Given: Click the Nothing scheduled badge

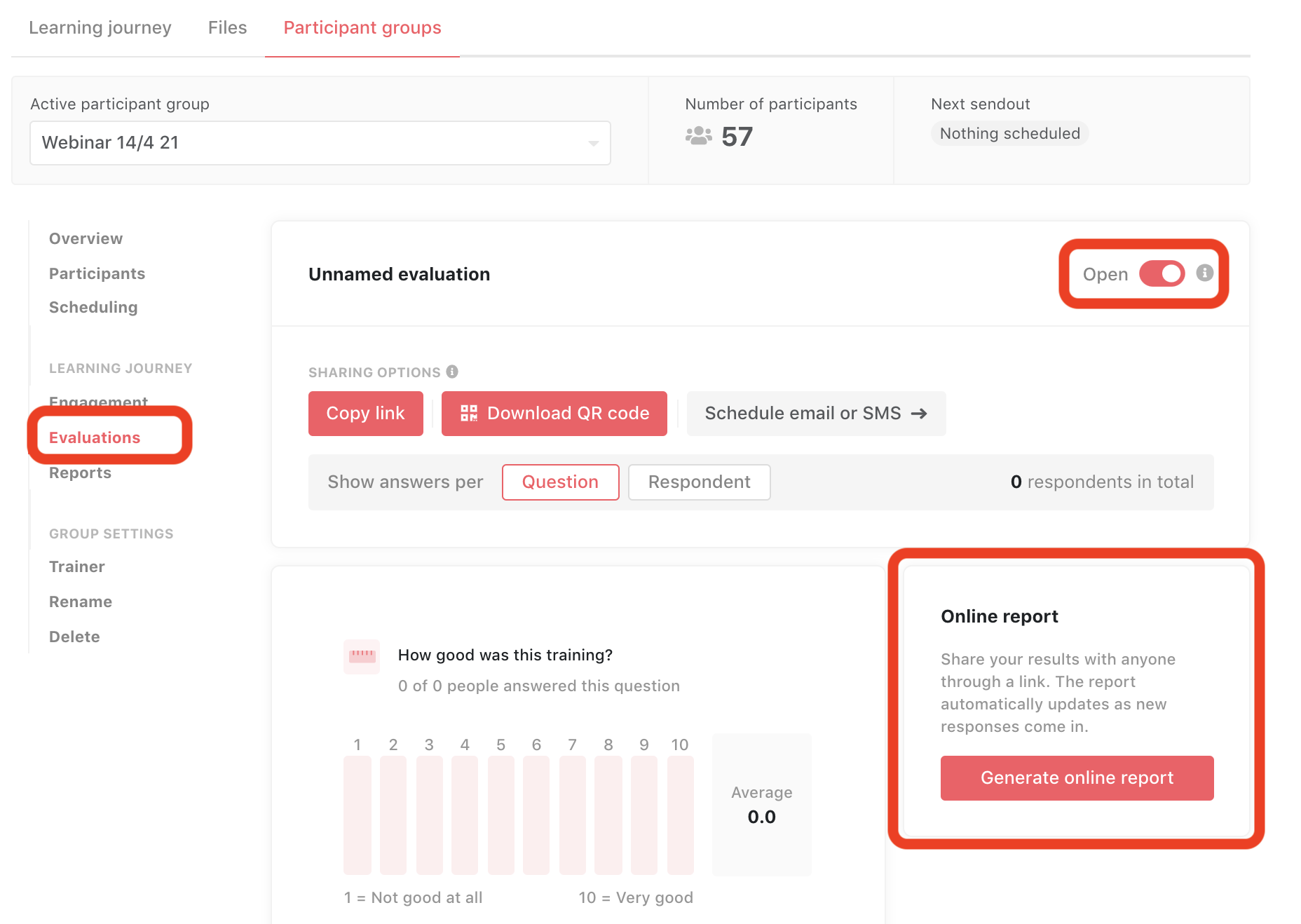Looking at the screenshot, I should pos(1010,134).
